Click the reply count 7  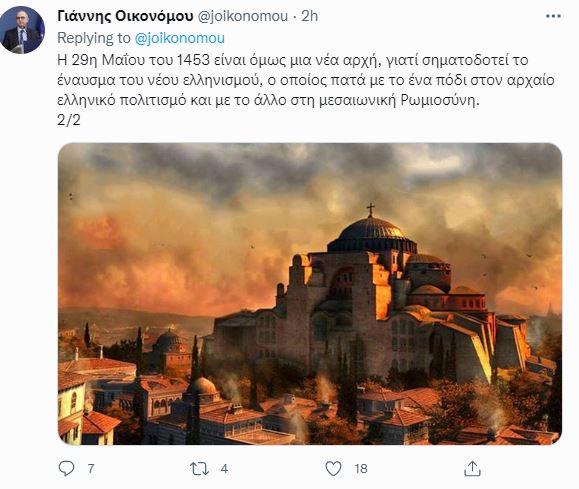[x=91, y=469]
